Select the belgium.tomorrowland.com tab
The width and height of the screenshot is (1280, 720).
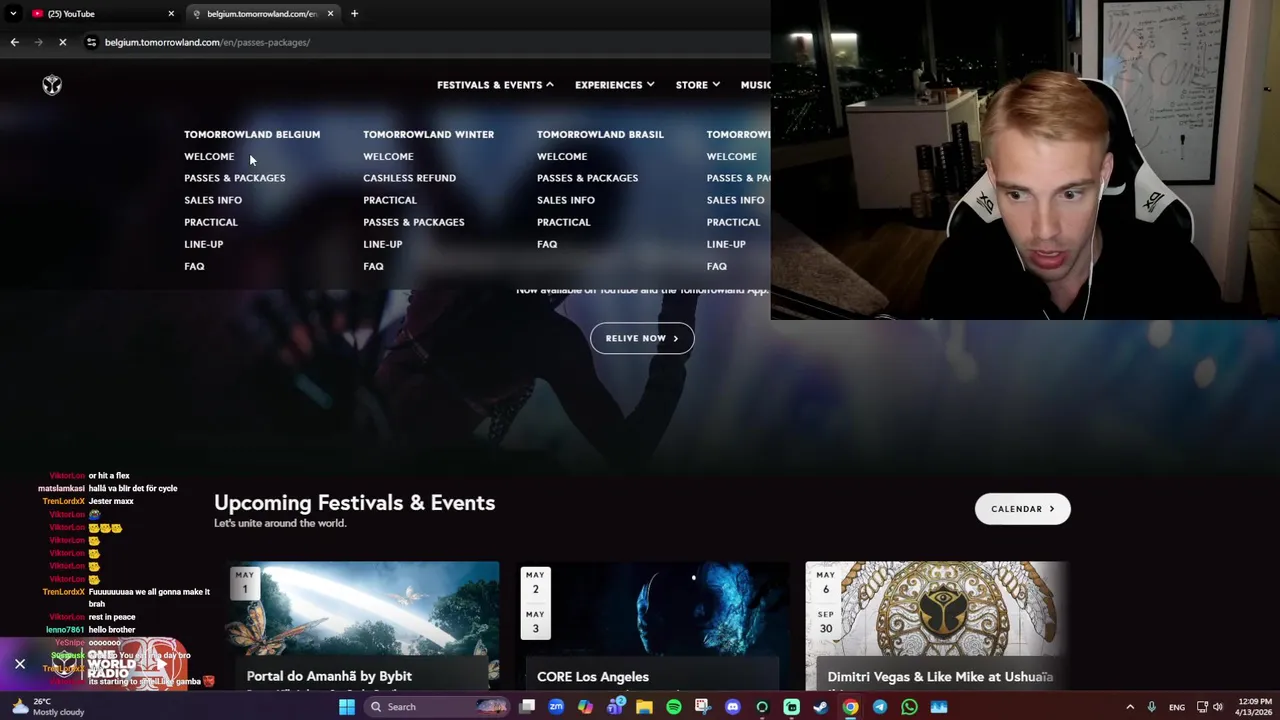[x=262, y=14]
